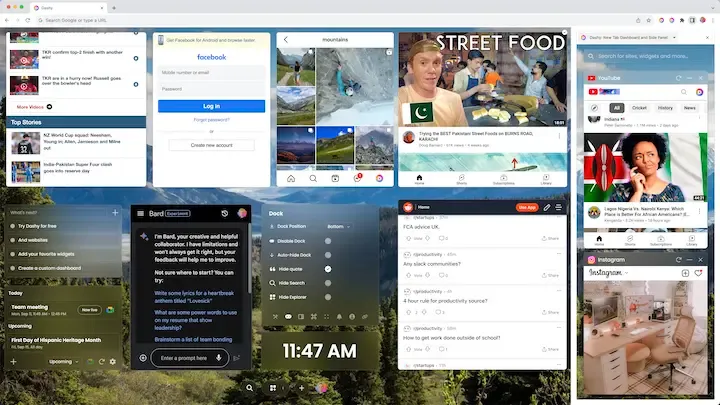Open three-dot menu of Lagos Nigeria video
The width and height of the screenshot is (720, 405).
pos(699,211)
